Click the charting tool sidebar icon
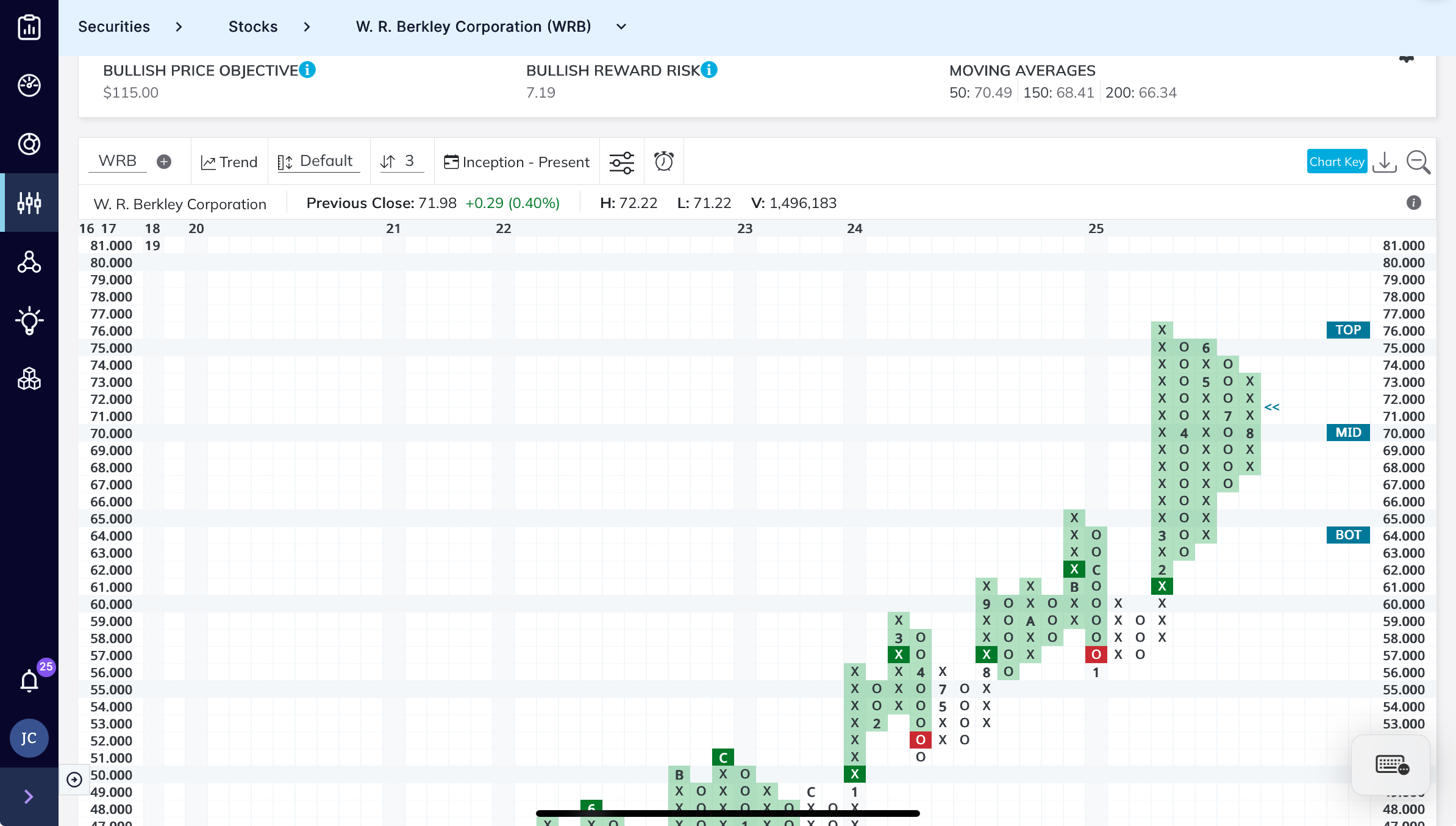Image resolution: width=1456 pixels, height=826 pixels. coord(29,203)
